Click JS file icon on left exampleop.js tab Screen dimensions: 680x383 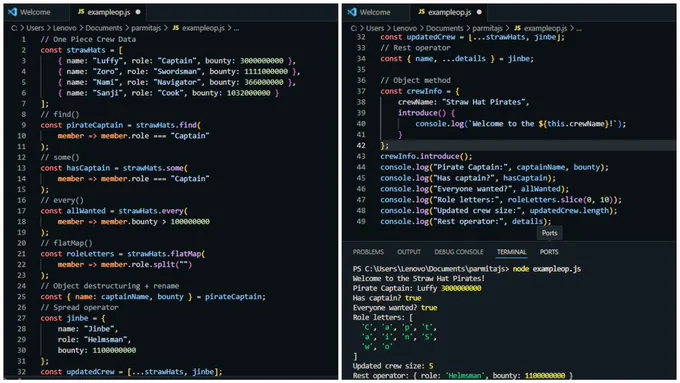click(x=81, y=12)
